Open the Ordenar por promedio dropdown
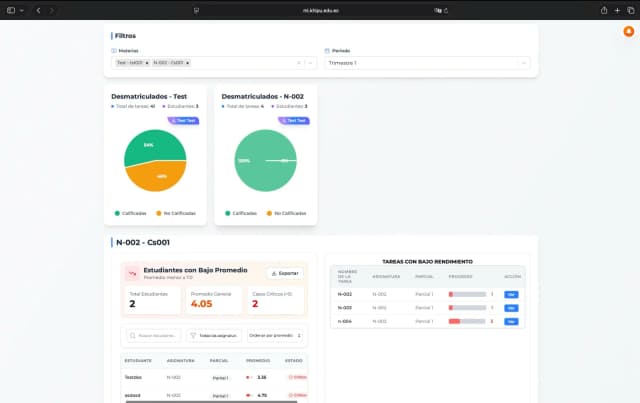The image size is (640, 403). click(275, 336)
